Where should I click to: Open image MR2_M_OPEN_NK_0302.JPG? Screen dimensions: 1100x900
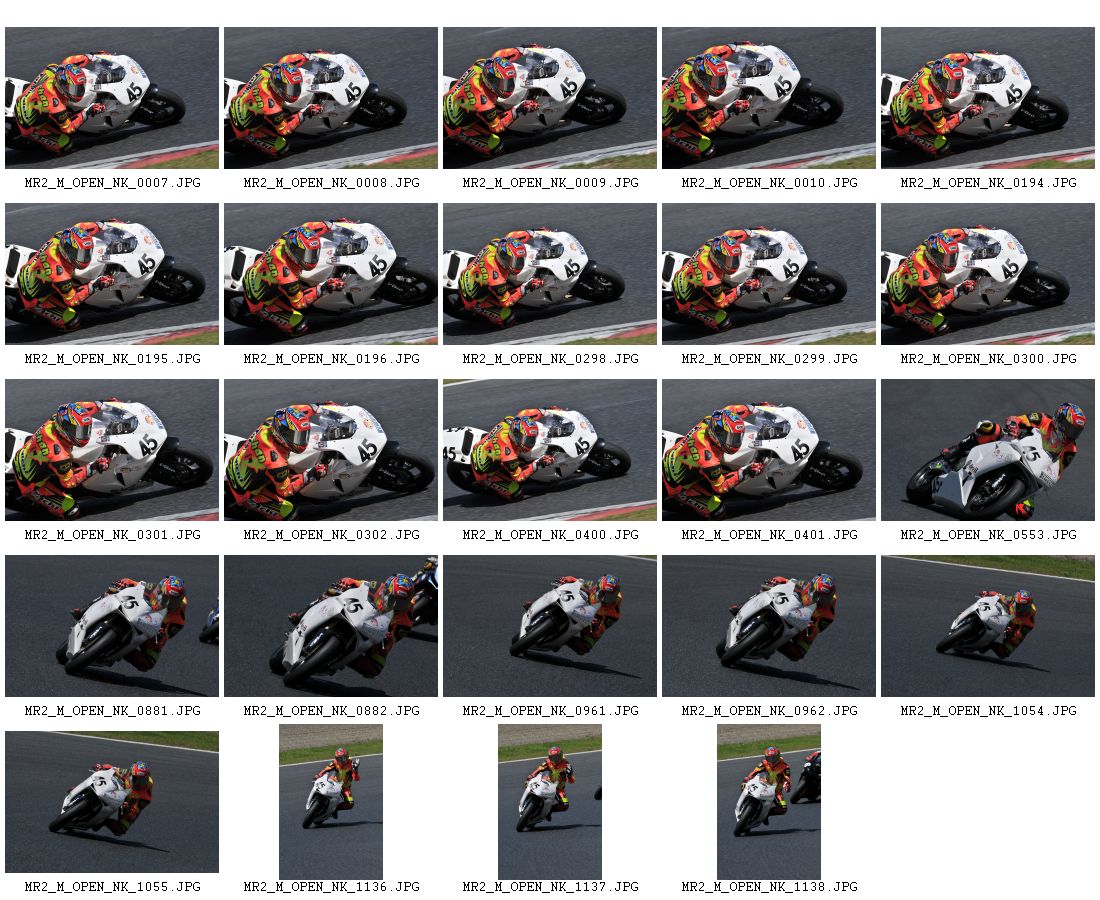[331, 450]
